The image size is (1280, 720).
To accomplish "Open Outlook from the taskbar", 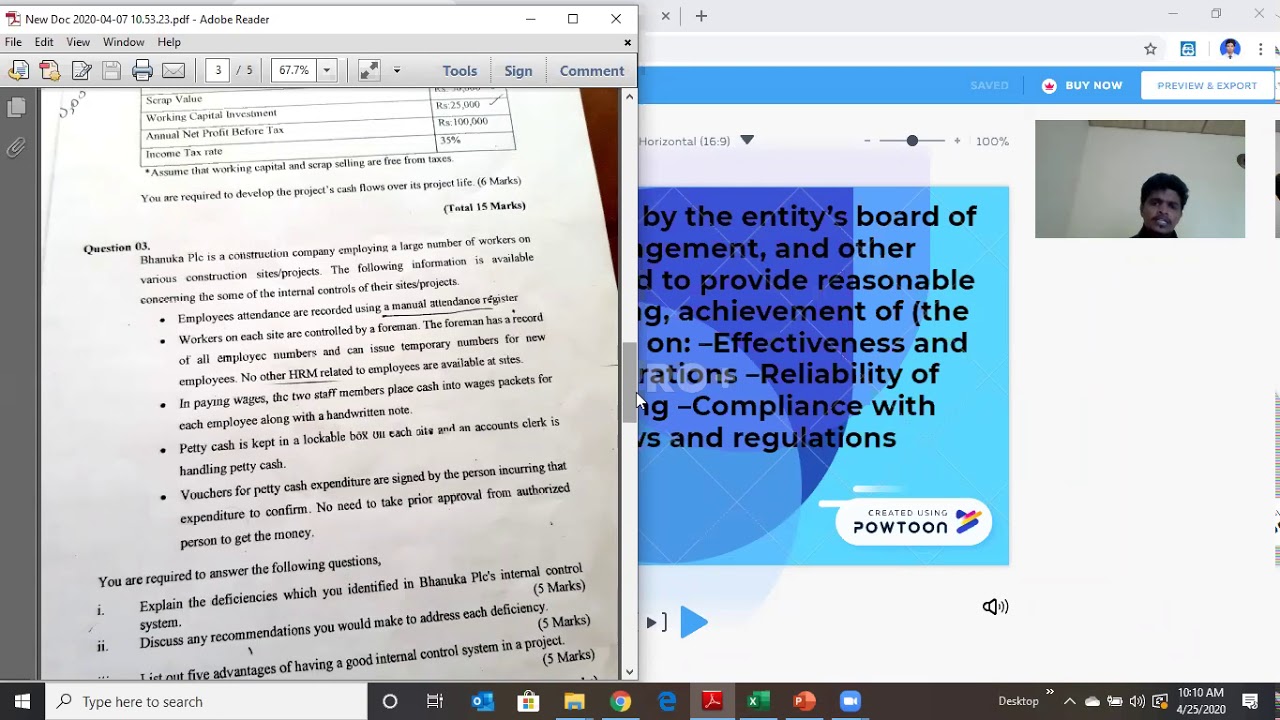I will click(482, 701).
